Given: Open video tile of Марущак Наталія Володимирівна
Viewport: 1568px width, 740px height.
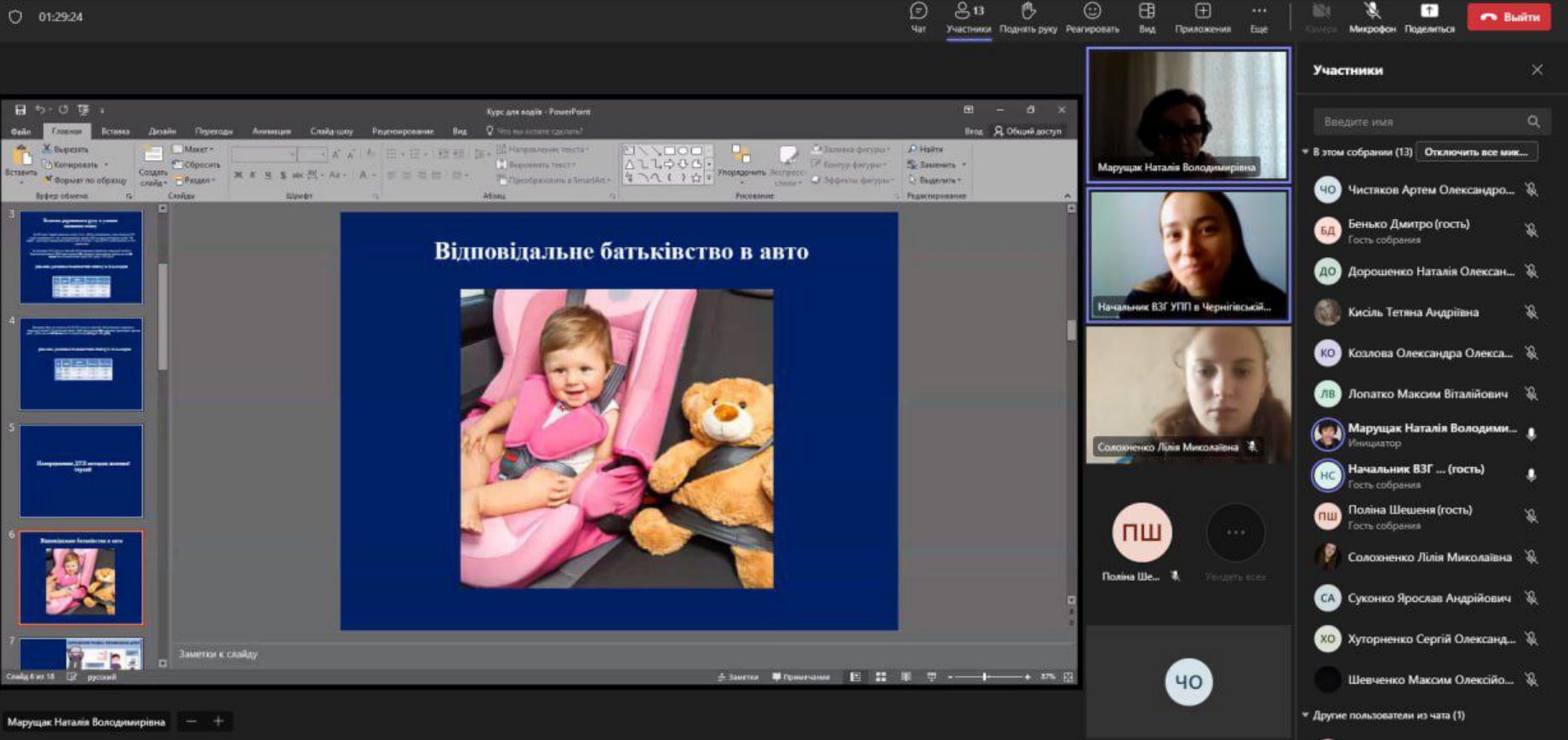Looking at the screenshot, I should click(x=1188, y=115).
